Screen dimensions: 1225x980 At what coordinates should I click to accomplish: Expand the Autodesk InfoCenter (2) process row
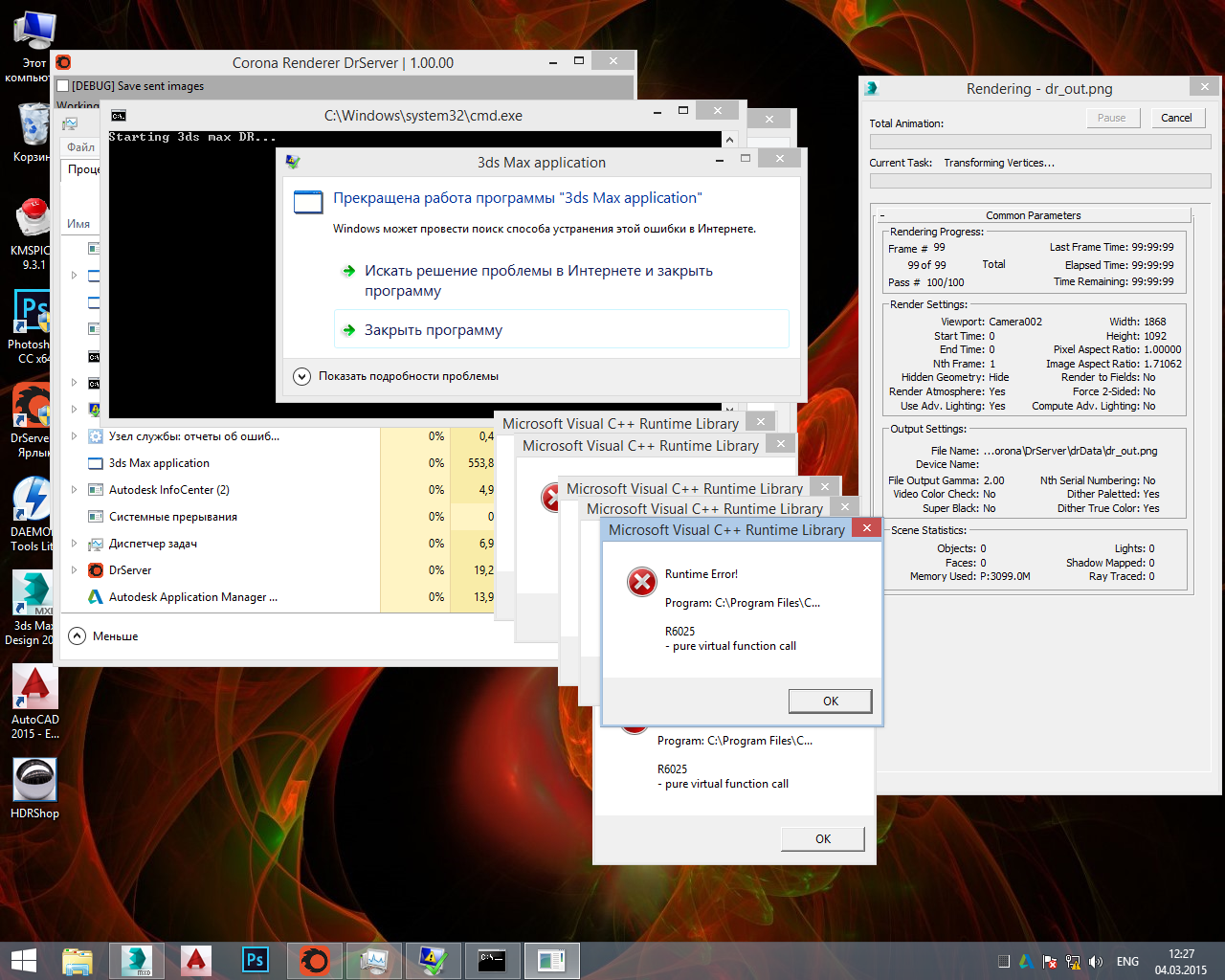(75, 490)
